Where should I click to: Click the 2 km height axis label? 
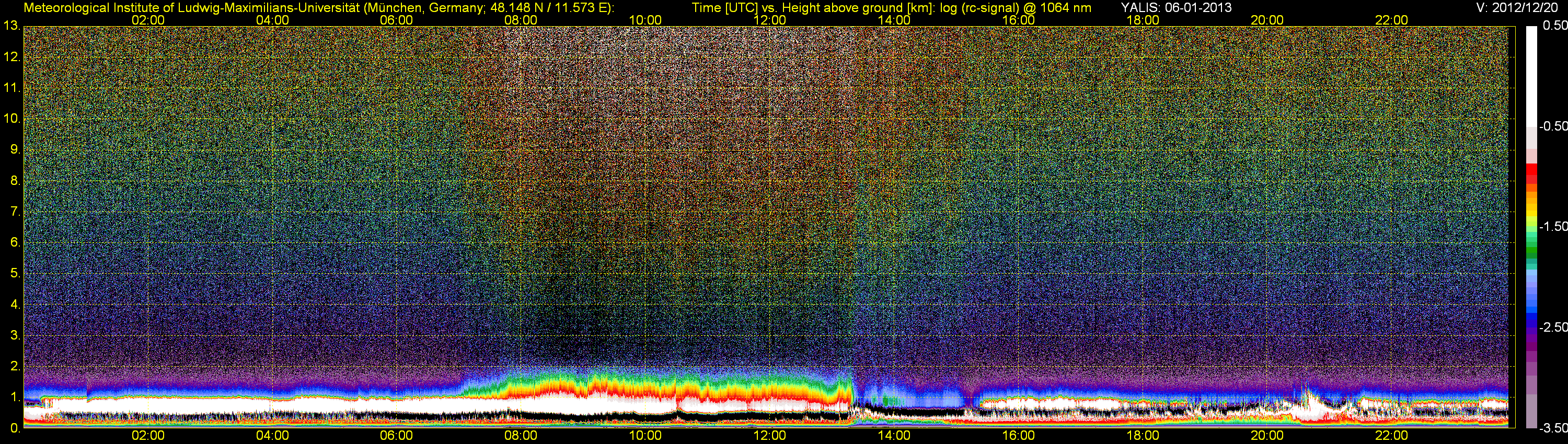[x=15, y=366]
